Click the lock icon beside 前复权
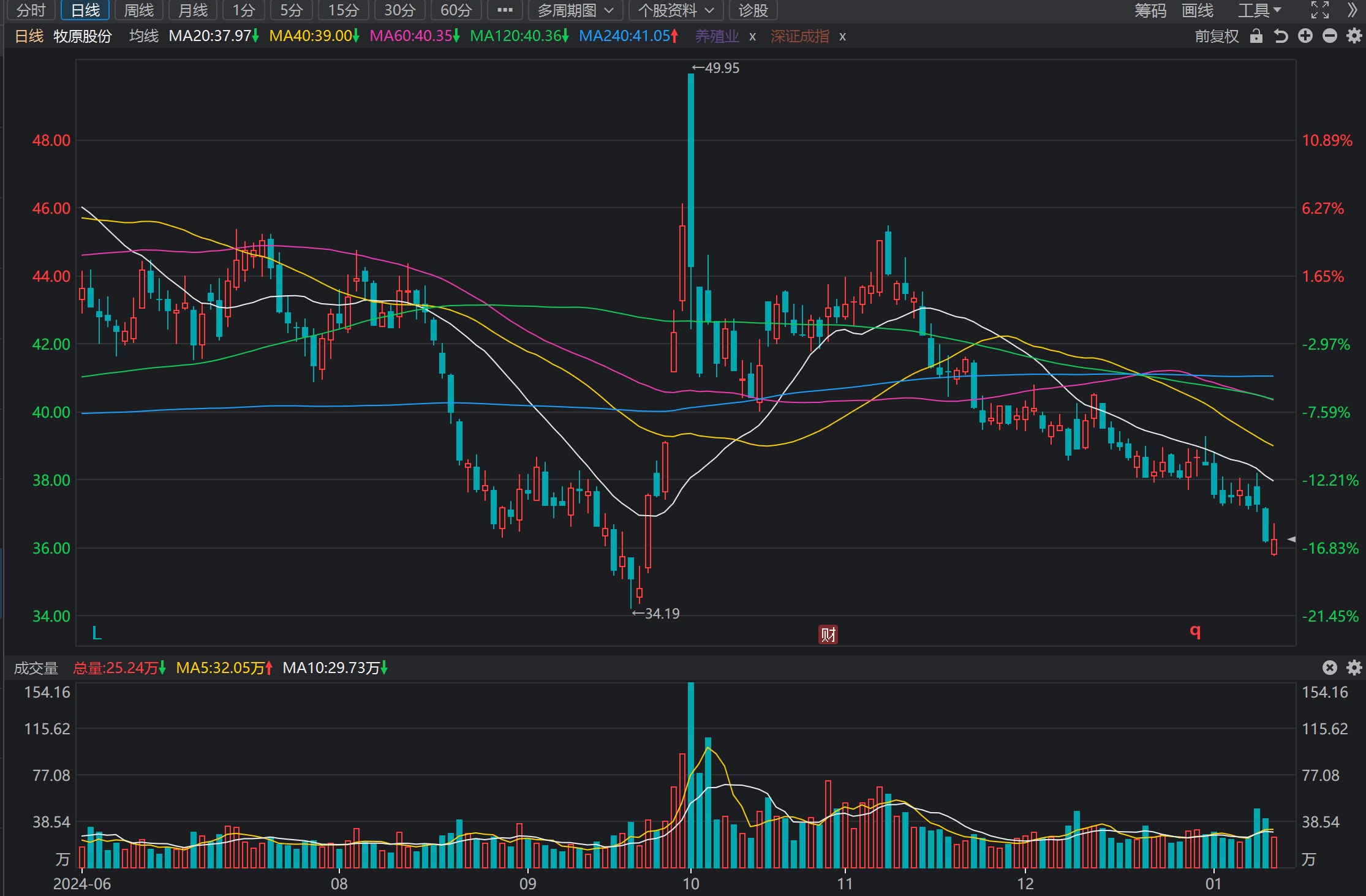Viewport: 1366px width, 896px height. pos(1256,36)
